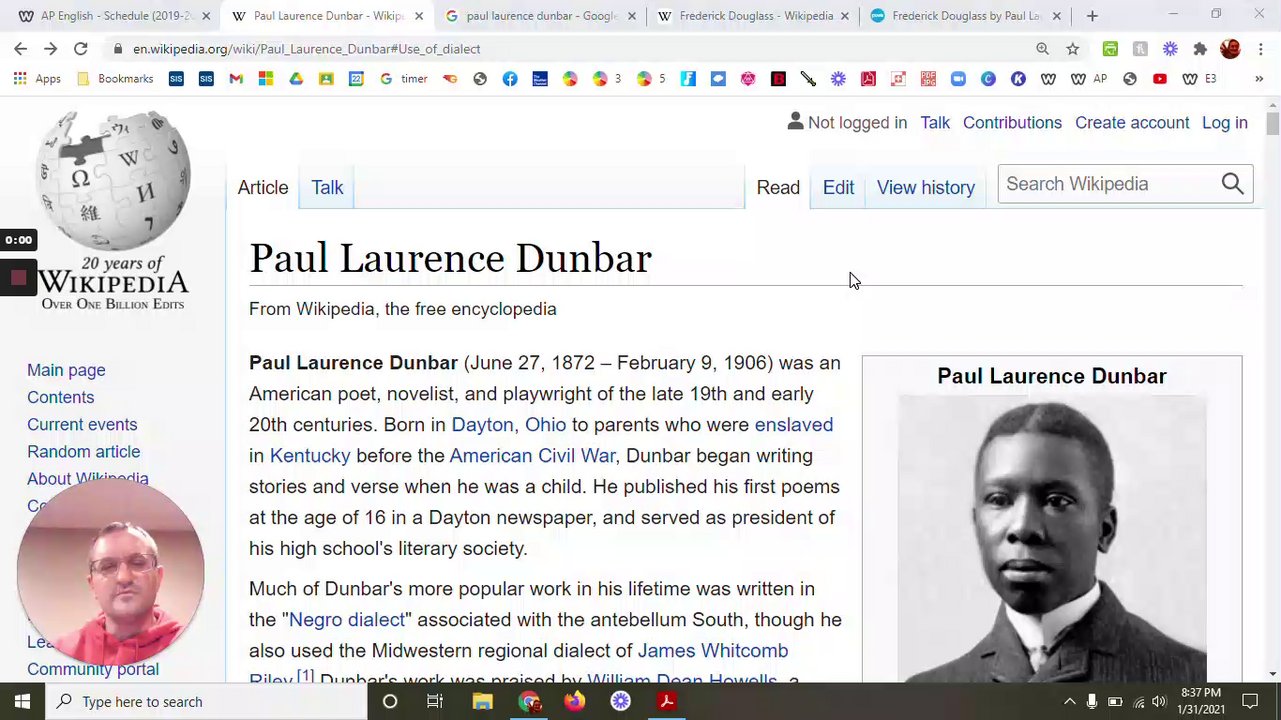Open the View history tab

[x=926, y=187]
